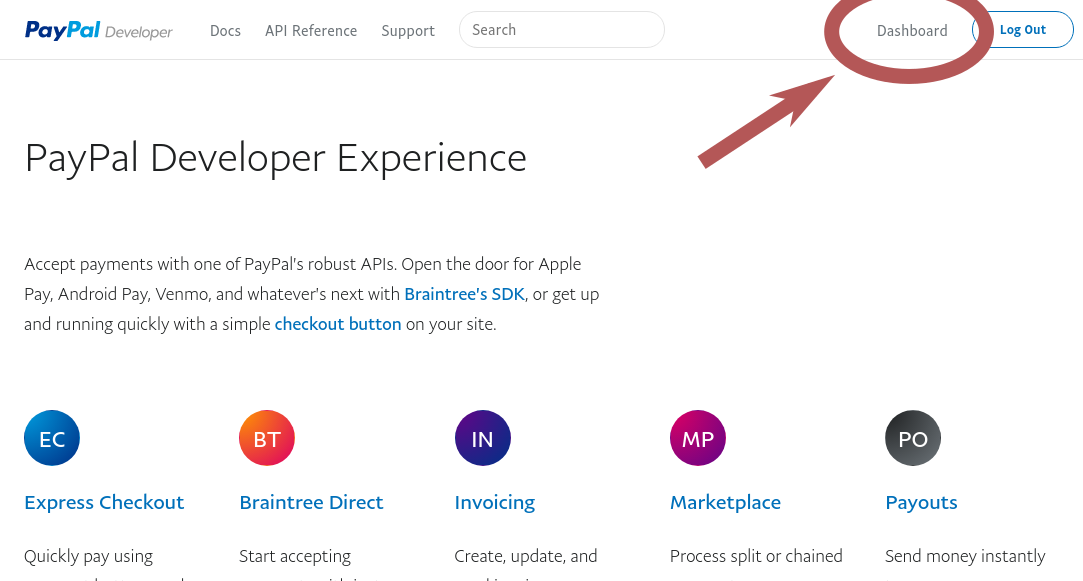This screenshot has width=1083, height=581.
Task: Click the EC Express Checkout icon
Action: point(52,438)
